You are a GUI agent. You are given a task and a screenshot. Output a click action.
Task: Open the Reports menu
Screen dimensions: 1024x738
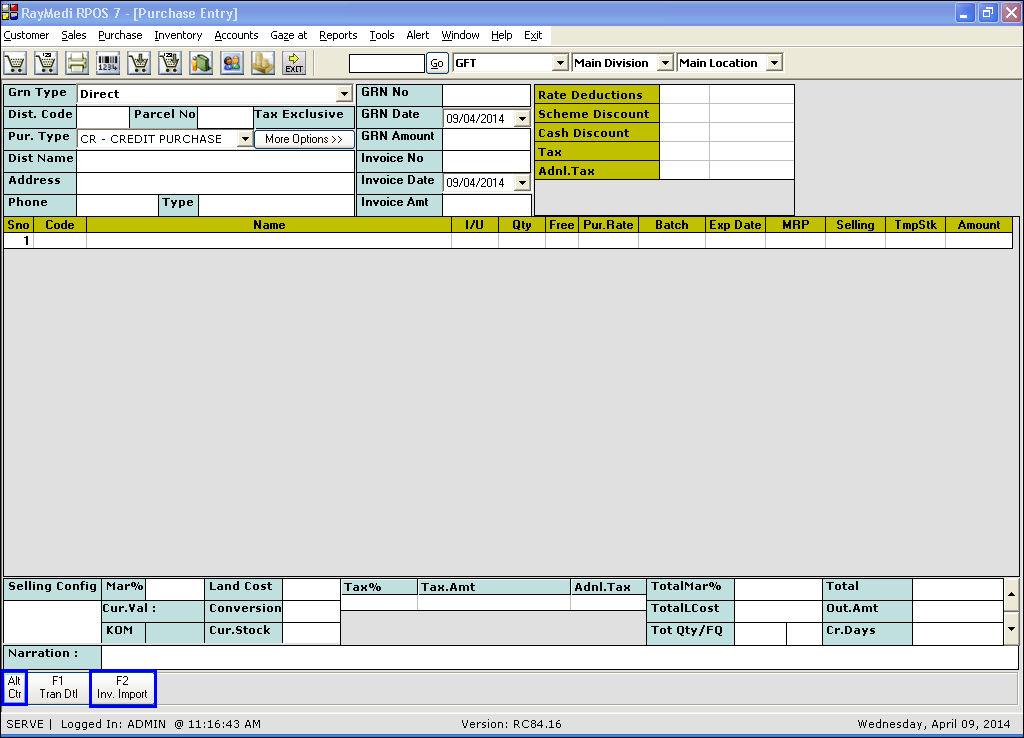point(338,35)
